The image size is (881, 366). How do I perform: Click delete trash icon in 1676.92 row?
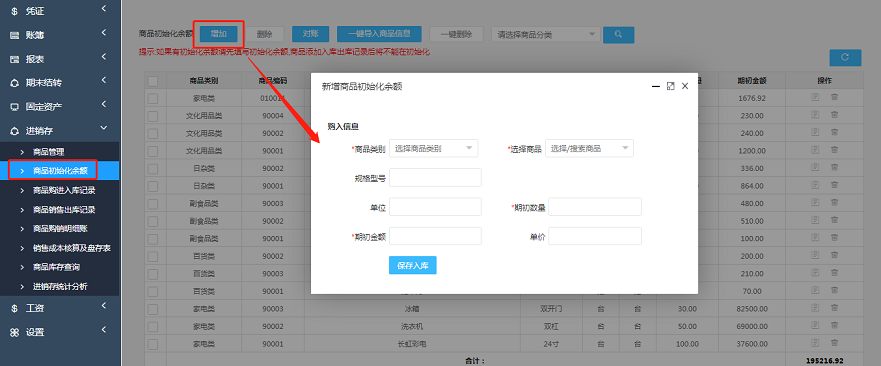click(x=834, y=98)
